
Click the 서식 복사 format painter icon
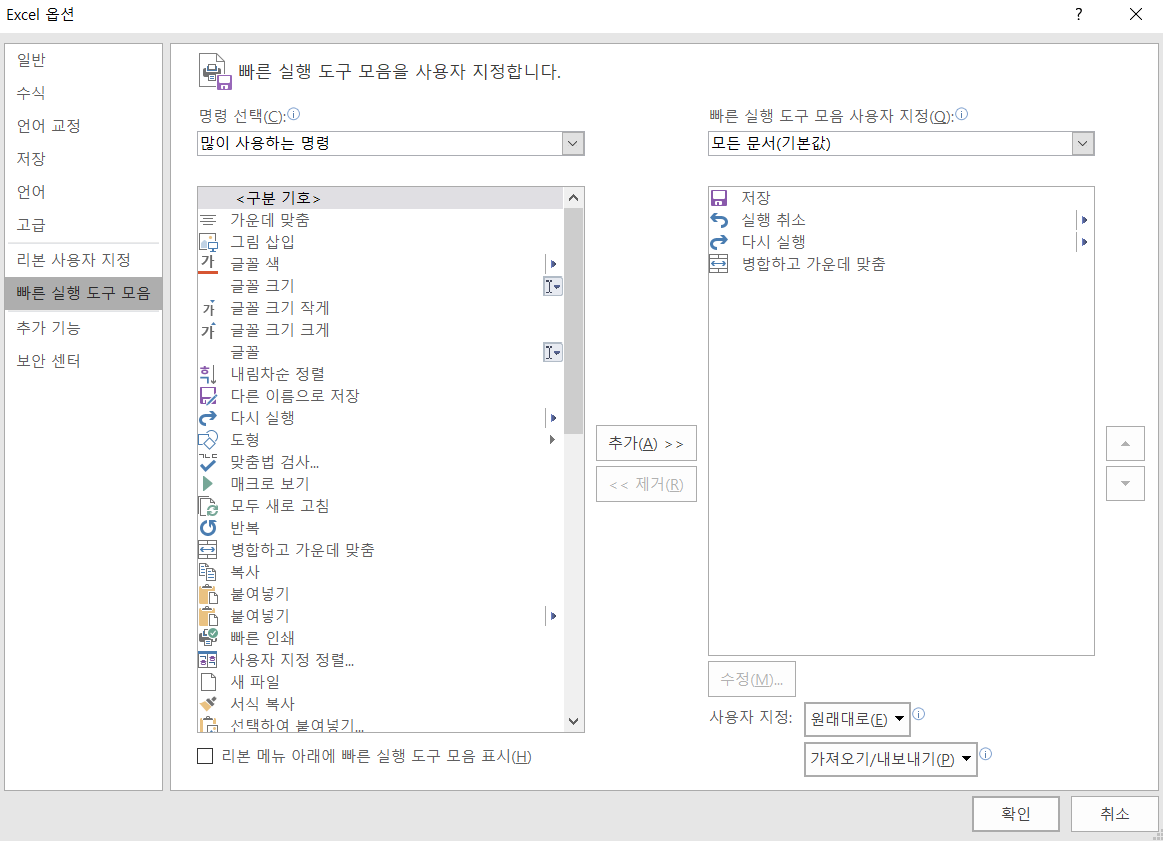pos(208,704)
